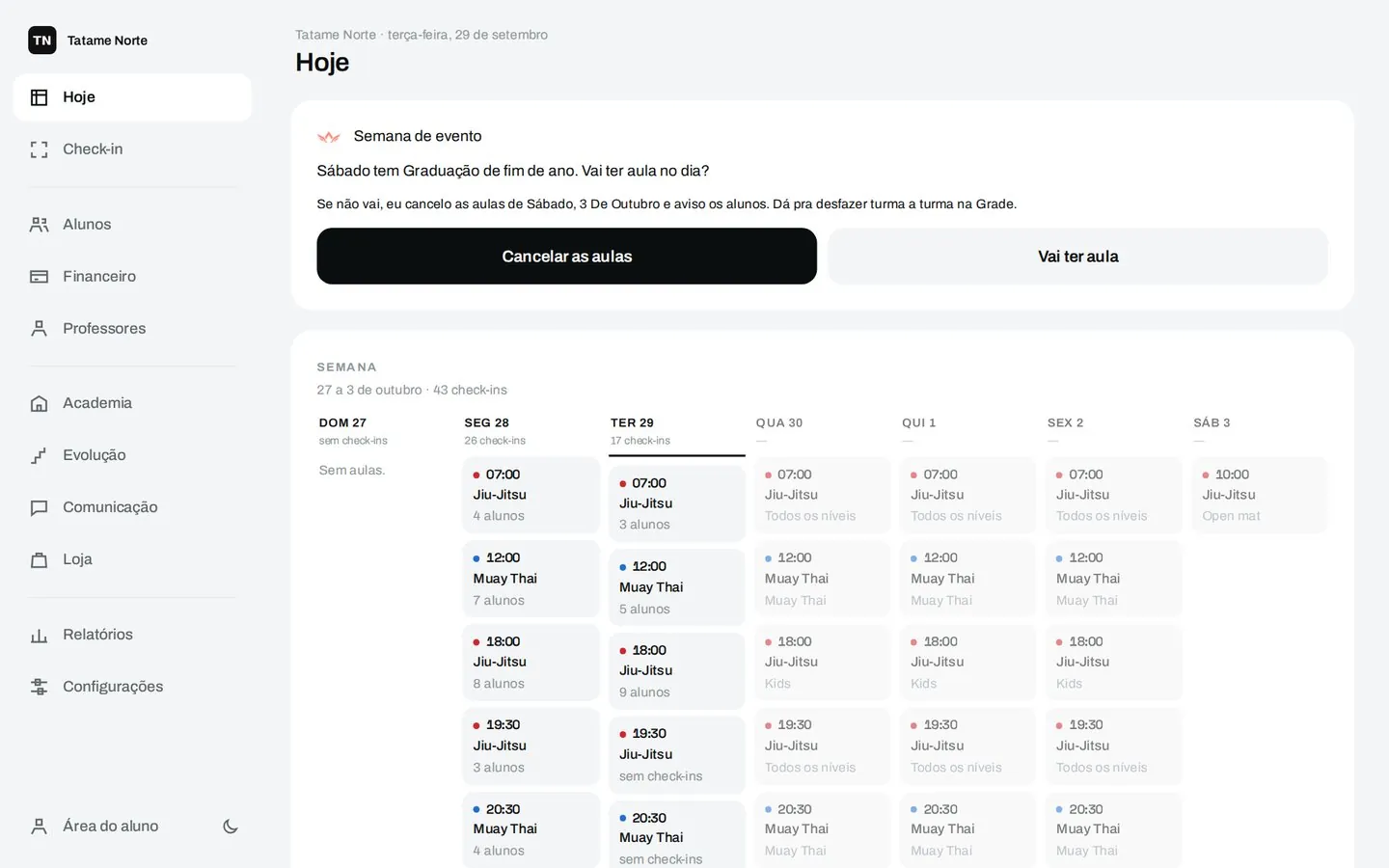This screenshot has width=1389, height=868.
Task: Open Thursday 20:30 Muay Thai class
Action: 967,830
